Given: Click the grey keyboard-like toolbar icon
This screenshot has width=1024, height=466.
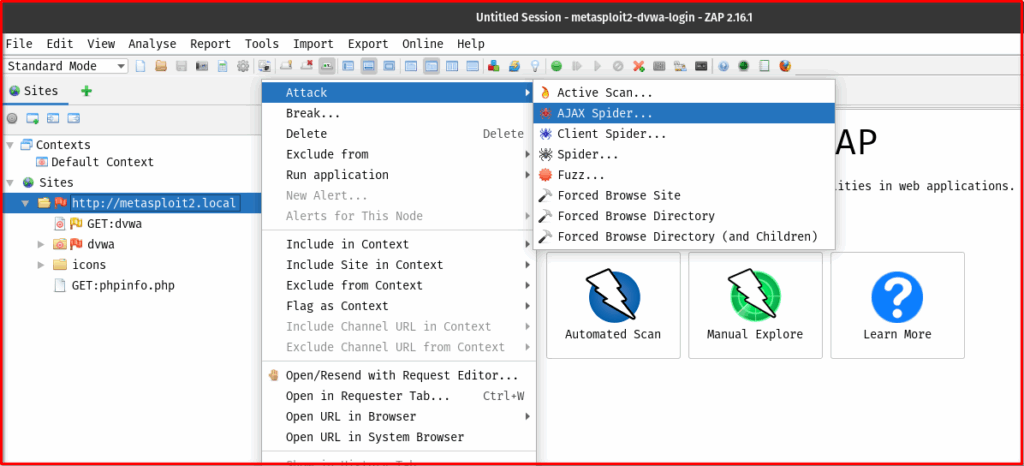Looking at the screenshot, I should point(659,66).
